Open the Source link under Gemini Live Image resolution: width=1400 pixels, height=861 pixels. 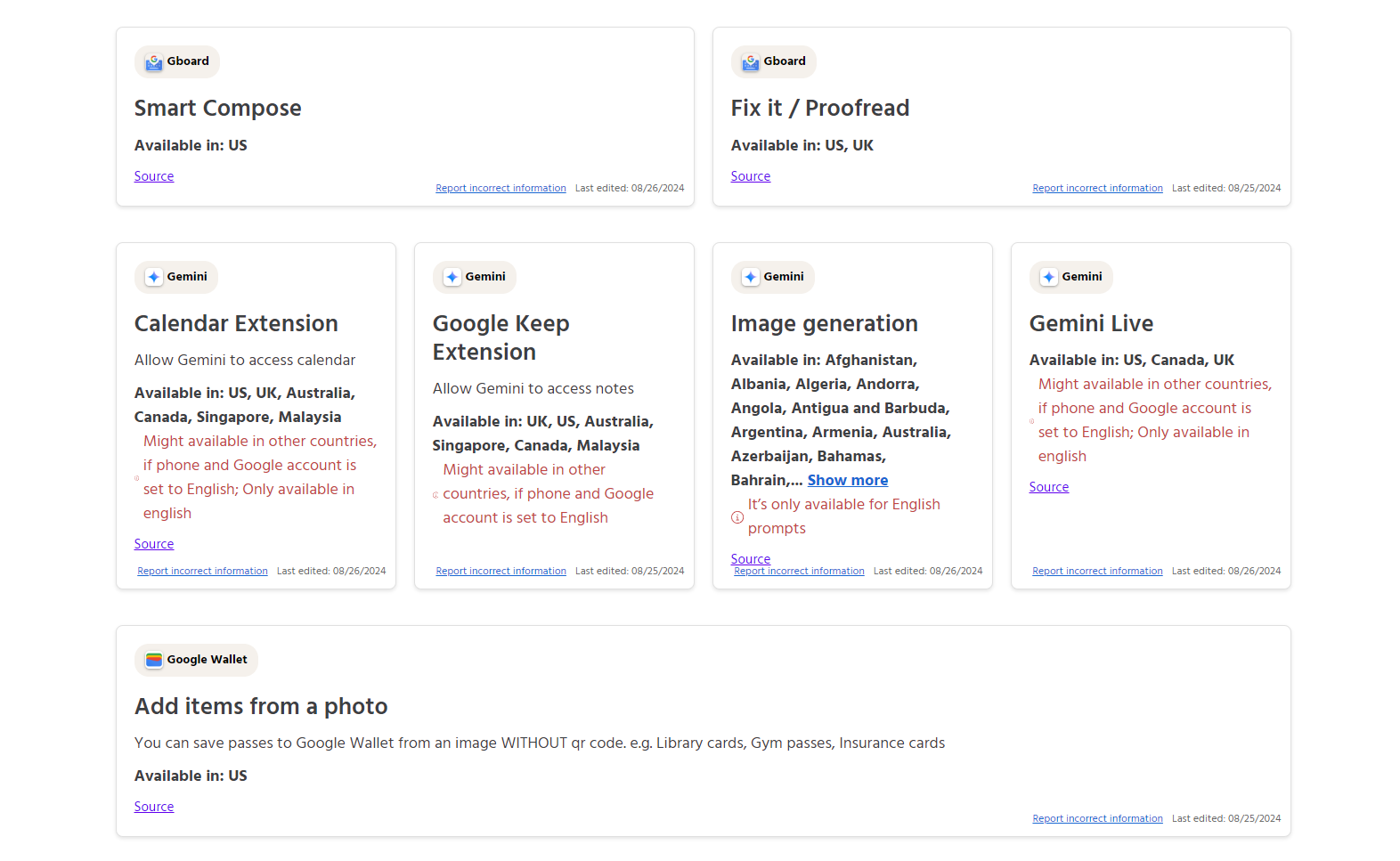(1049, 487)
